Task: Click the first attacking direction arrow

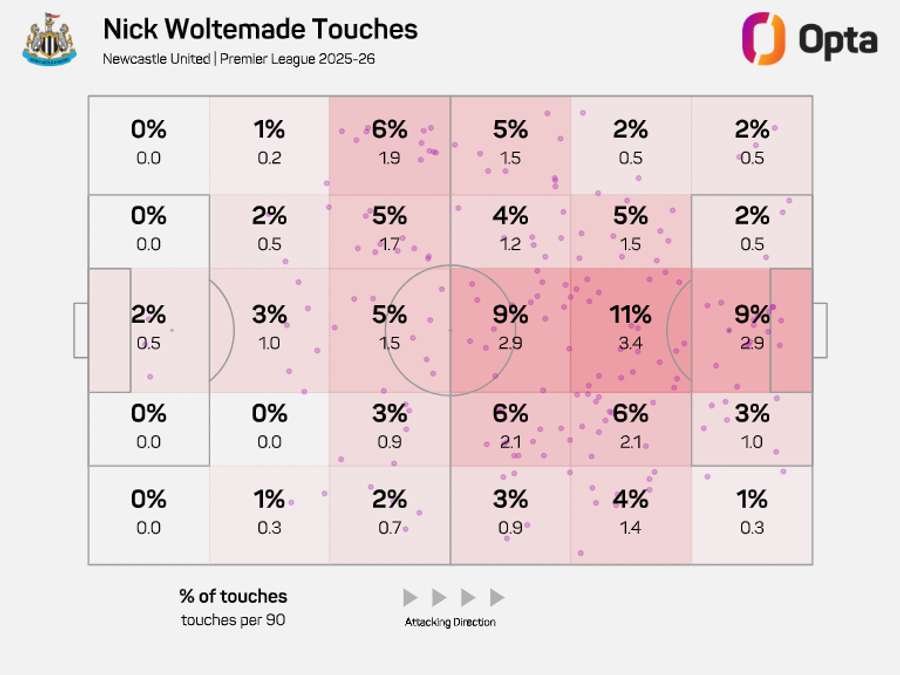Action: pyautogui.click(x=410, y=598)
